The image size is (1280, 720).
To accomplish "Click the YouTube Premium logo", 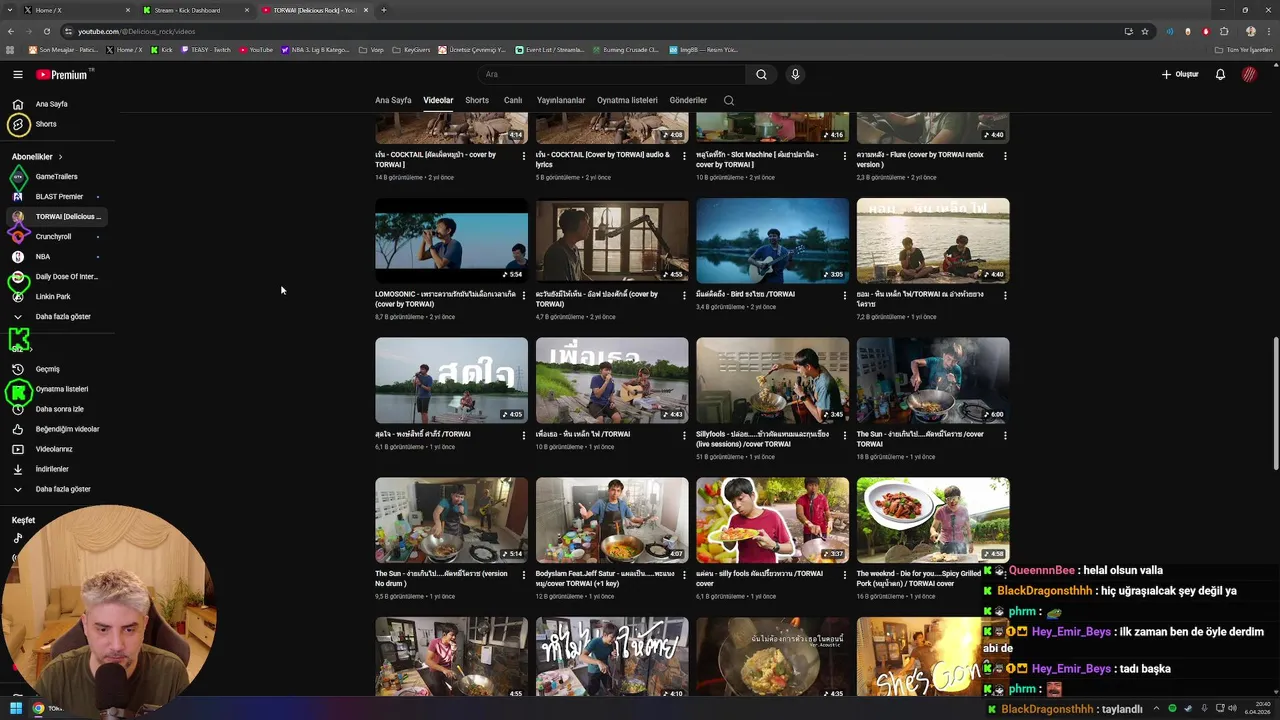I will (x=63, y=75).
